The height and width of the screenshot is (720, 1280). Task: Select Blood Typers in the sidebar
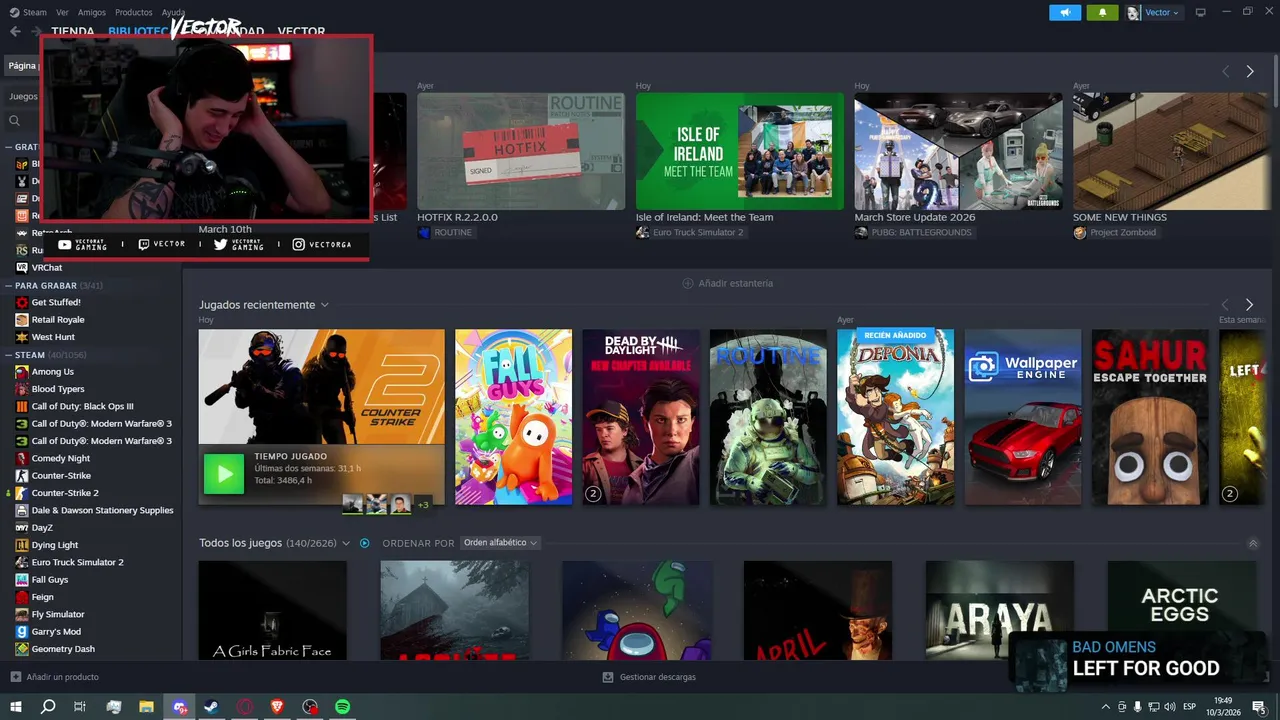coord(58,389)
